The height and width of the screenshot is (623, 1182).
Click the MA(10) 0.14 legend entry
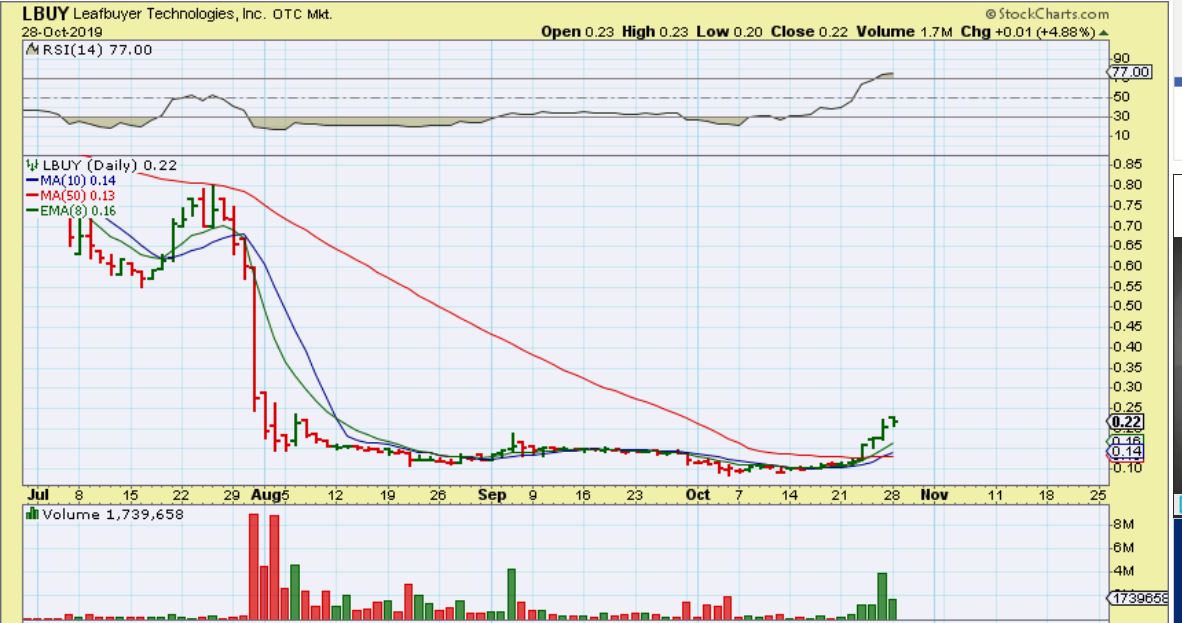coord(72,180)
